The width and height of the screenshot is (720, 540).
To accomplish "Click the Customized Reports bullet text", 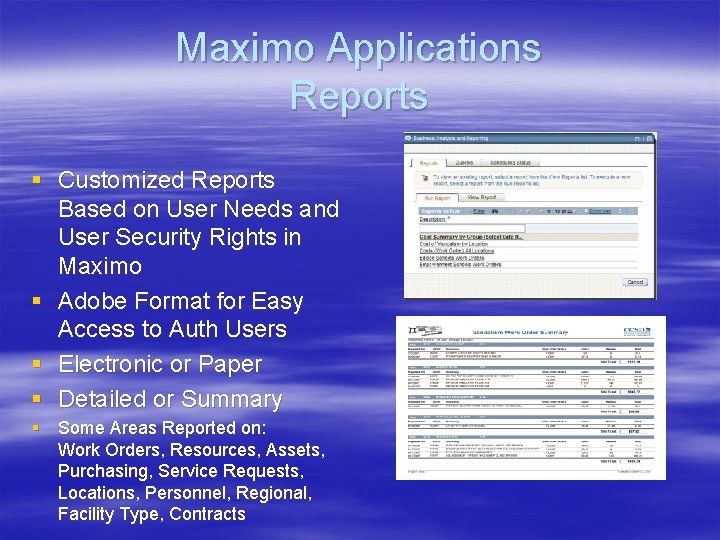I will [x=198, y=223].
